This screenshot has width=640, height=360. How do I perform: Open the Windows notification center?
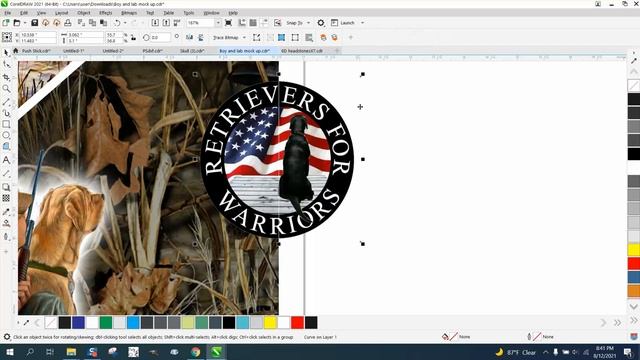point(629,352)
